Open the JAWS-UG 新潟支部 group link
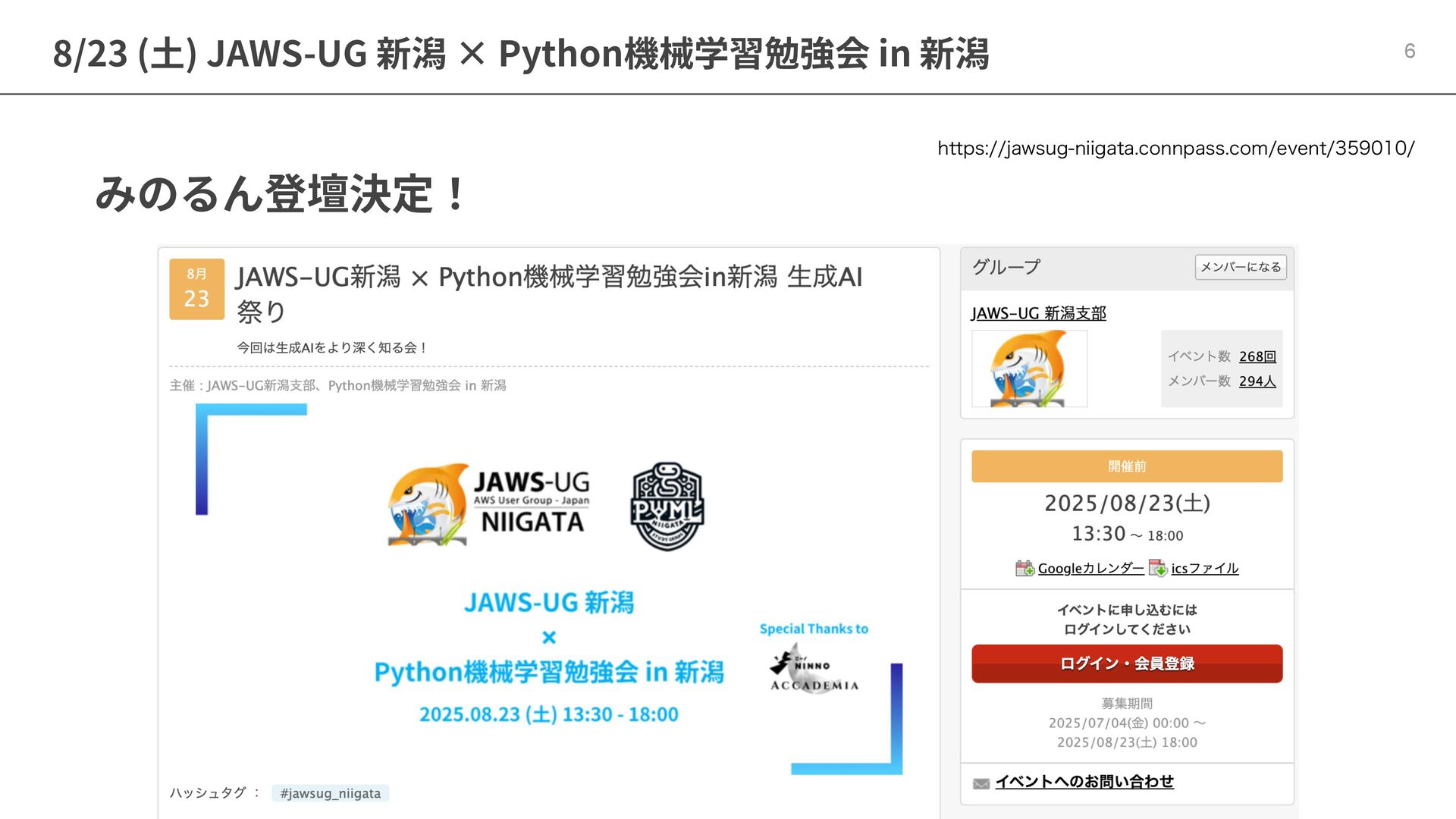1456x819 pixels. (x=1038, y=313)
